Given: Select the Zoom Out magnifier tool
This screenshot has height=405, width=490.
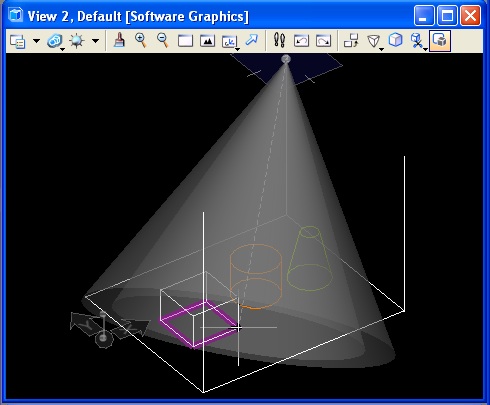Looking at the screenshot, I should [x=163, y=41].
